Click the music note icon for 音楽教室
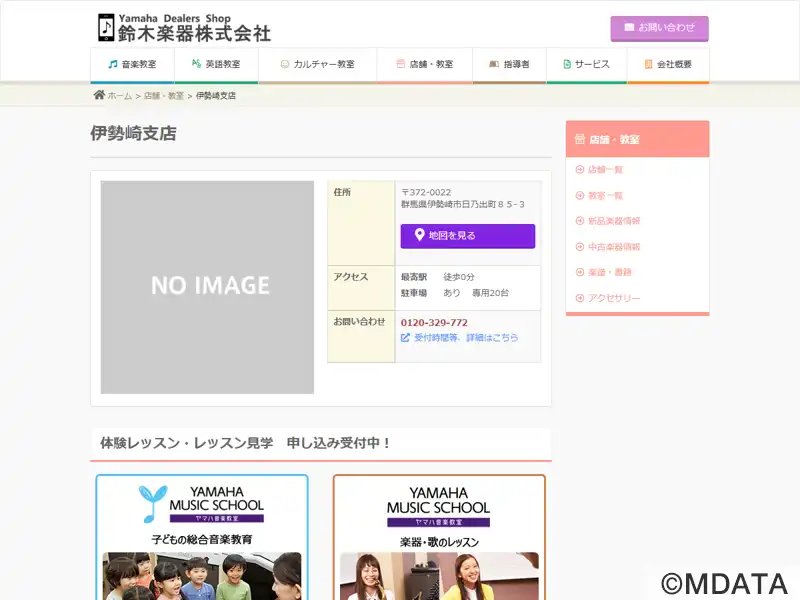This screenshot has width=800, height=600. click(x=113, y=64)
